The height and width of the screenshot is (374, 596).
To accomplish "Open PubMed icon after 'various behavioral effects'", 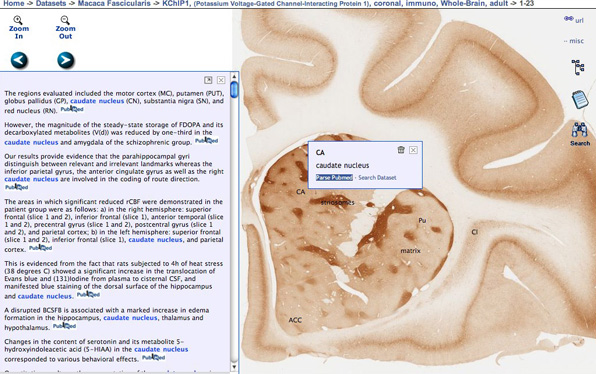I will coord(153,358).
